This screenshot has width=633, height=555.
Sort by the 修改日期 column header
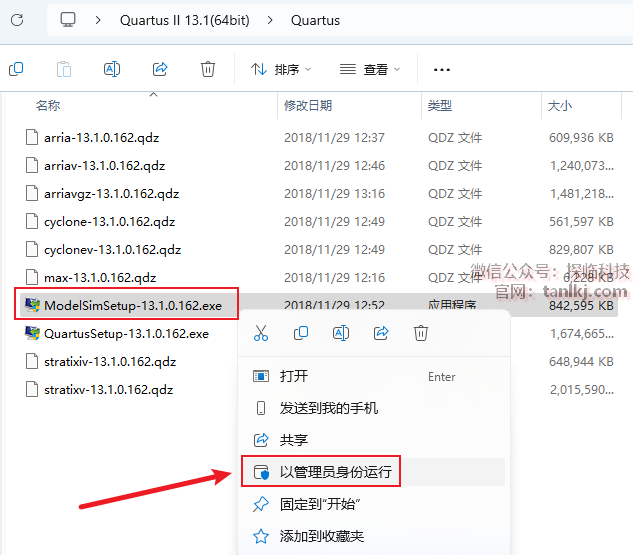(308, 105)
